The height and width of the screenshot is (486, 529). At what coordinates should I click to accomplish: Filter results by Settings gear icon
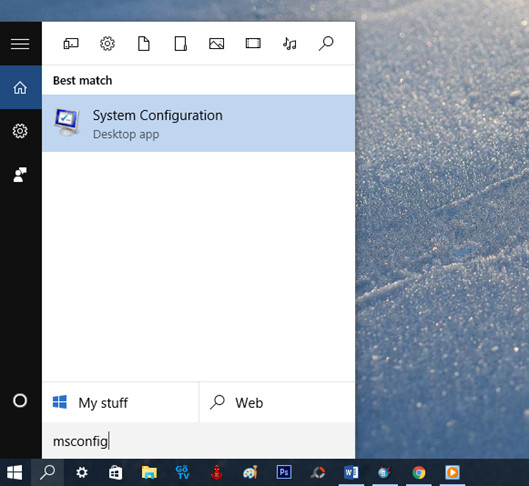(107, 44)
